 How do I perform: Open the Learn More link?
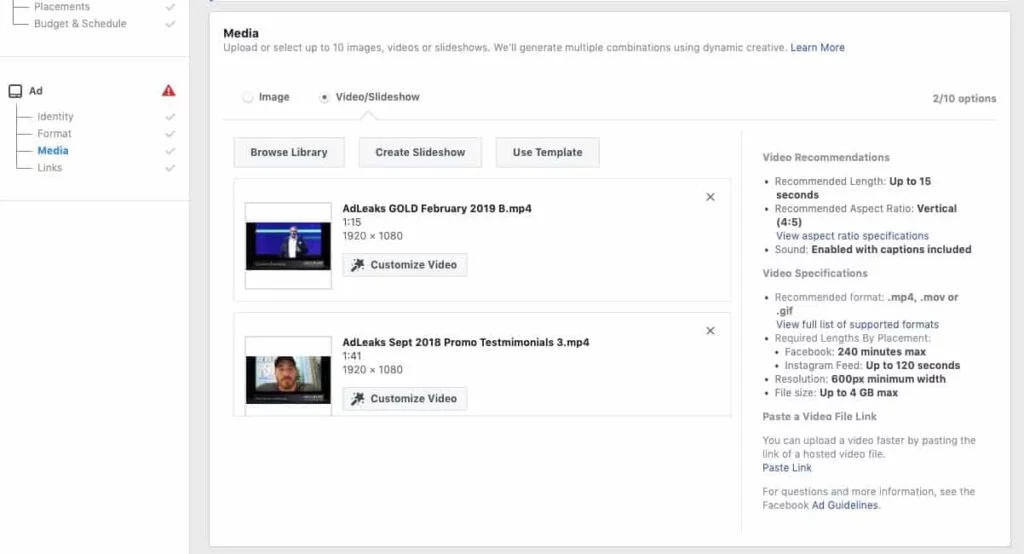pos(817,48)
